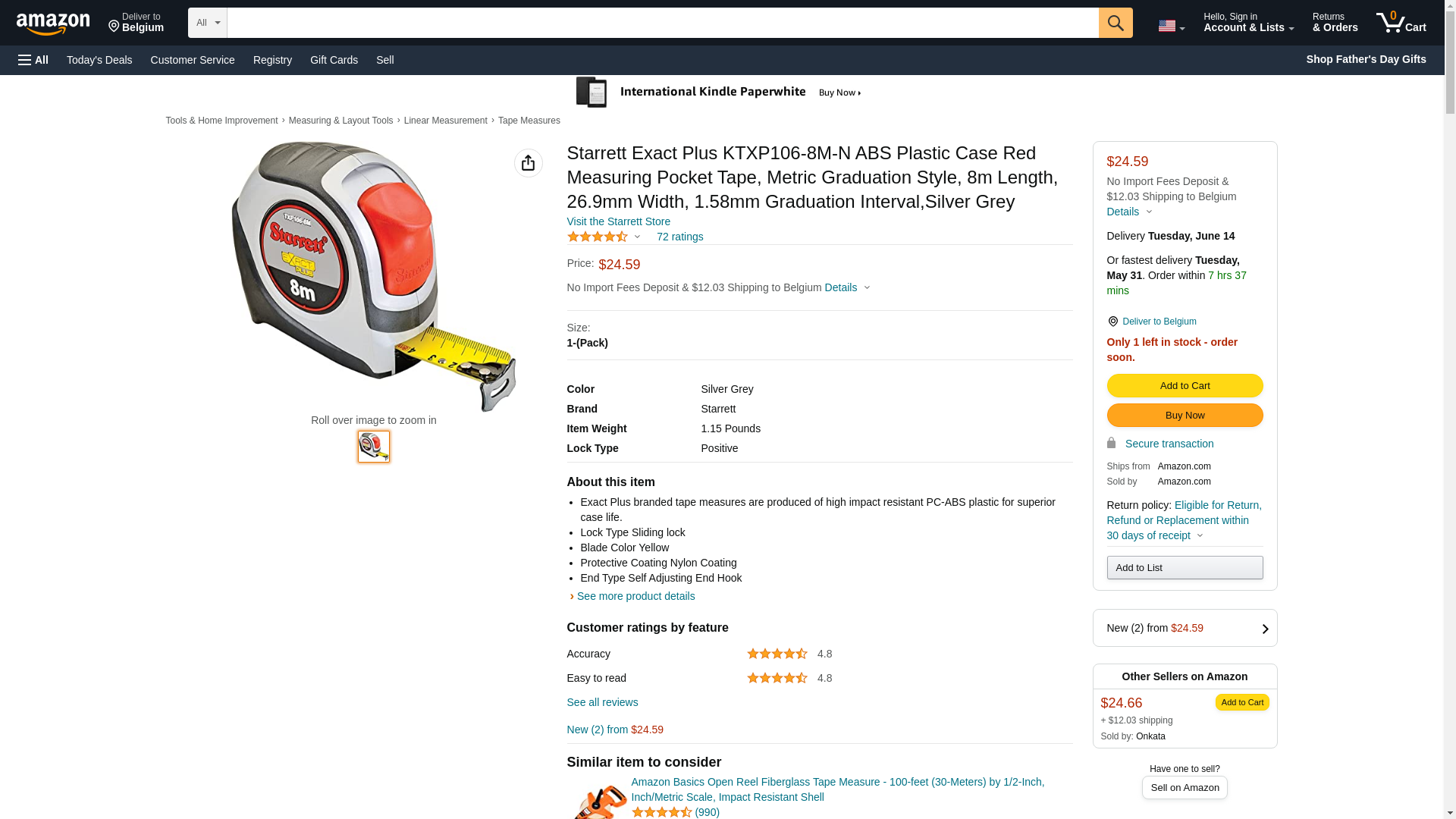Click the star rating next to 72 ratings
The height and width of the screenshot is (819, 1456).
pyautogui.click(x=598, y=237)
